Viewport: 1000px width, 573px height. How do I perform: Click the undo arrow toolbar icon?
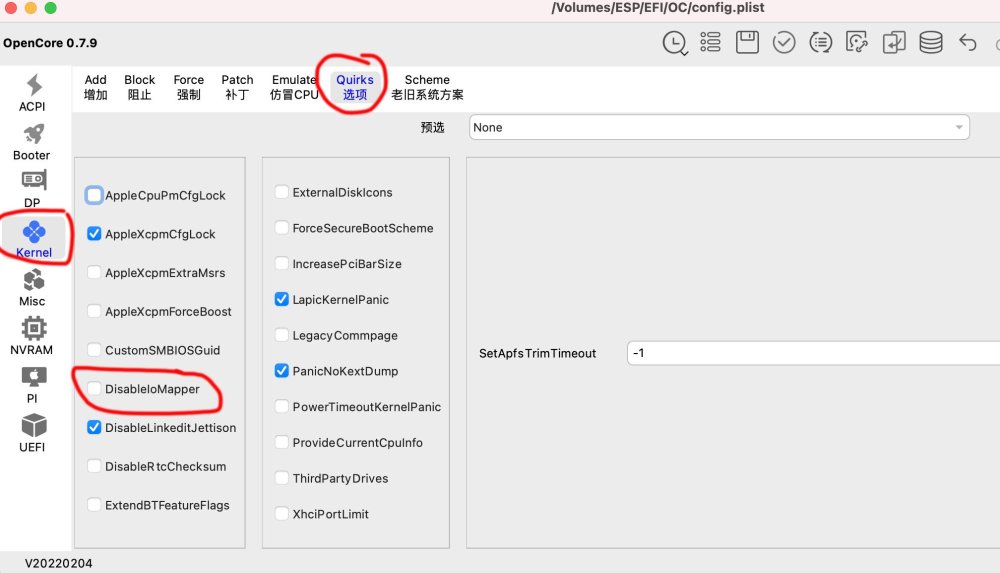[967, 43]
